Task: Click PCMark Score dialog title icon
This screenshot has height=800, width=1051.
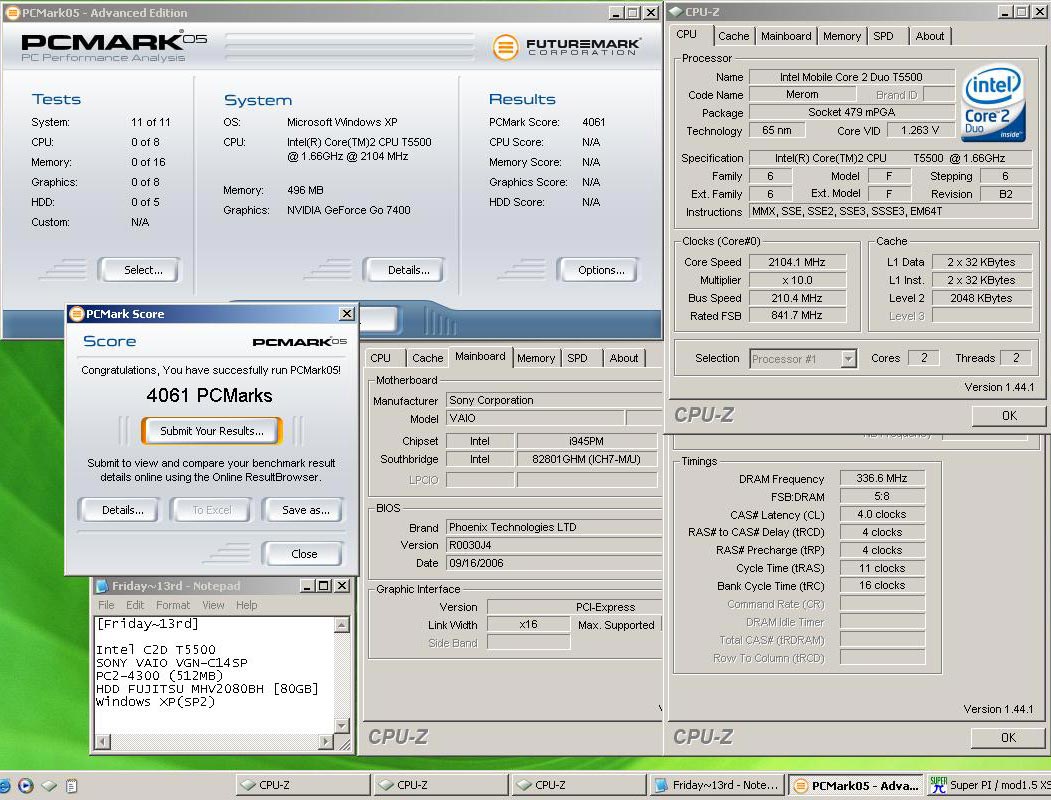Action: click(76, 314)
